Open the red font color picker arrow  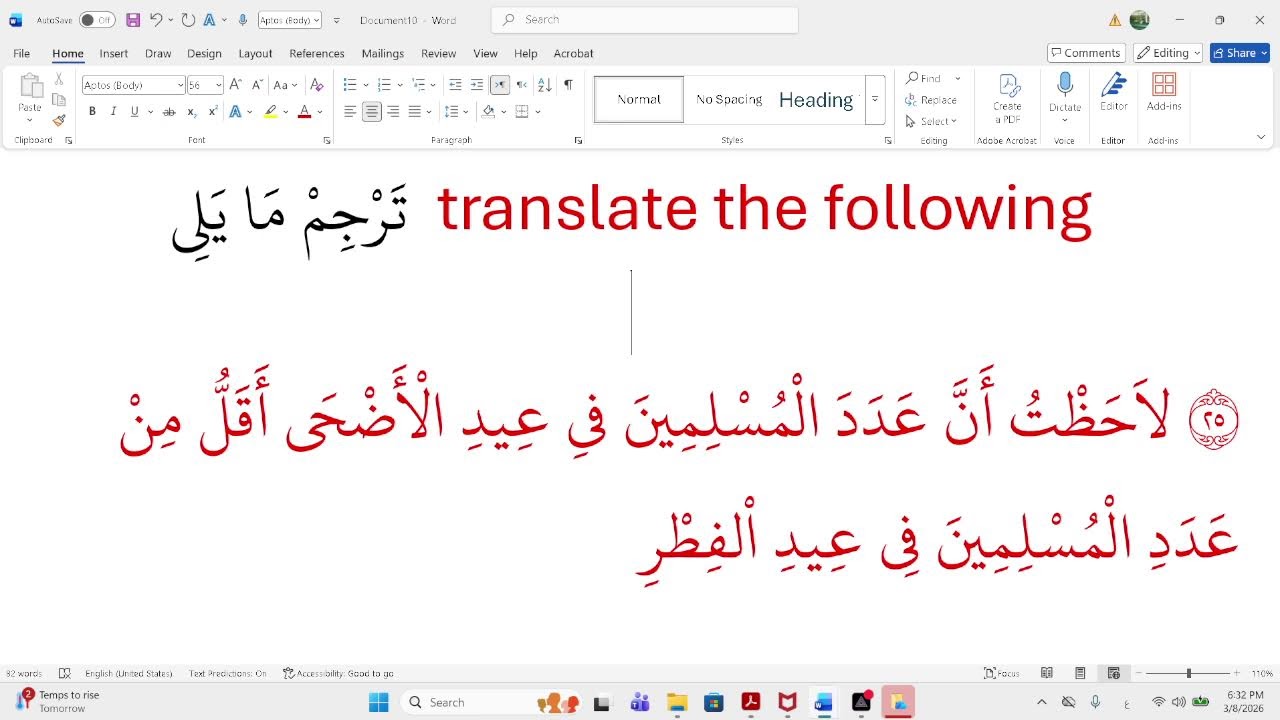coord(318,111)
